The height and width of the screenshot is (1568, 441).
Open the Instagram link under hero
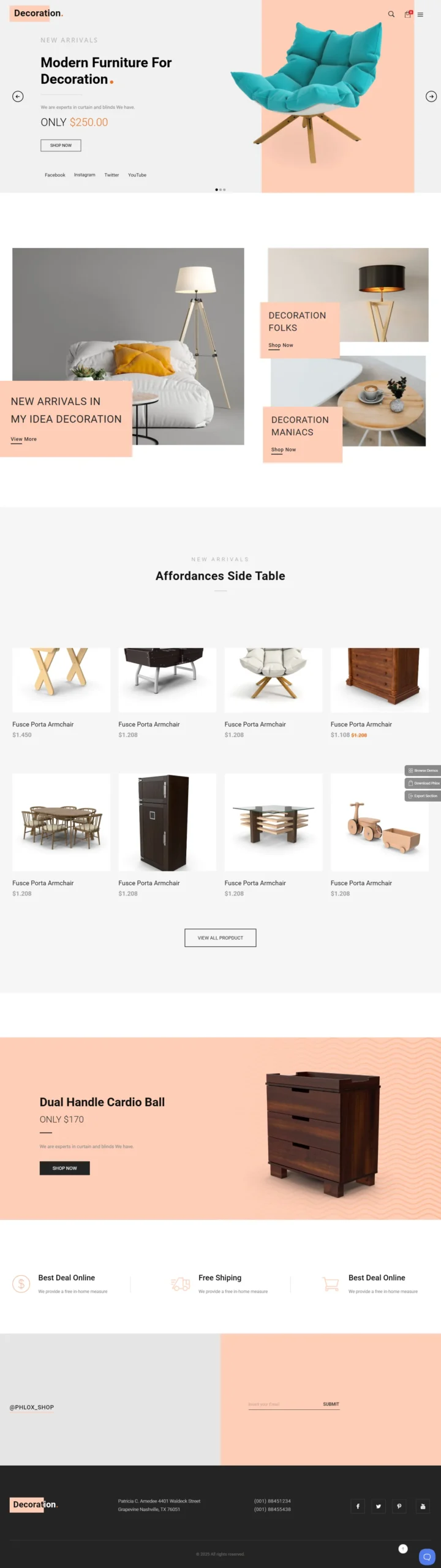85,175
